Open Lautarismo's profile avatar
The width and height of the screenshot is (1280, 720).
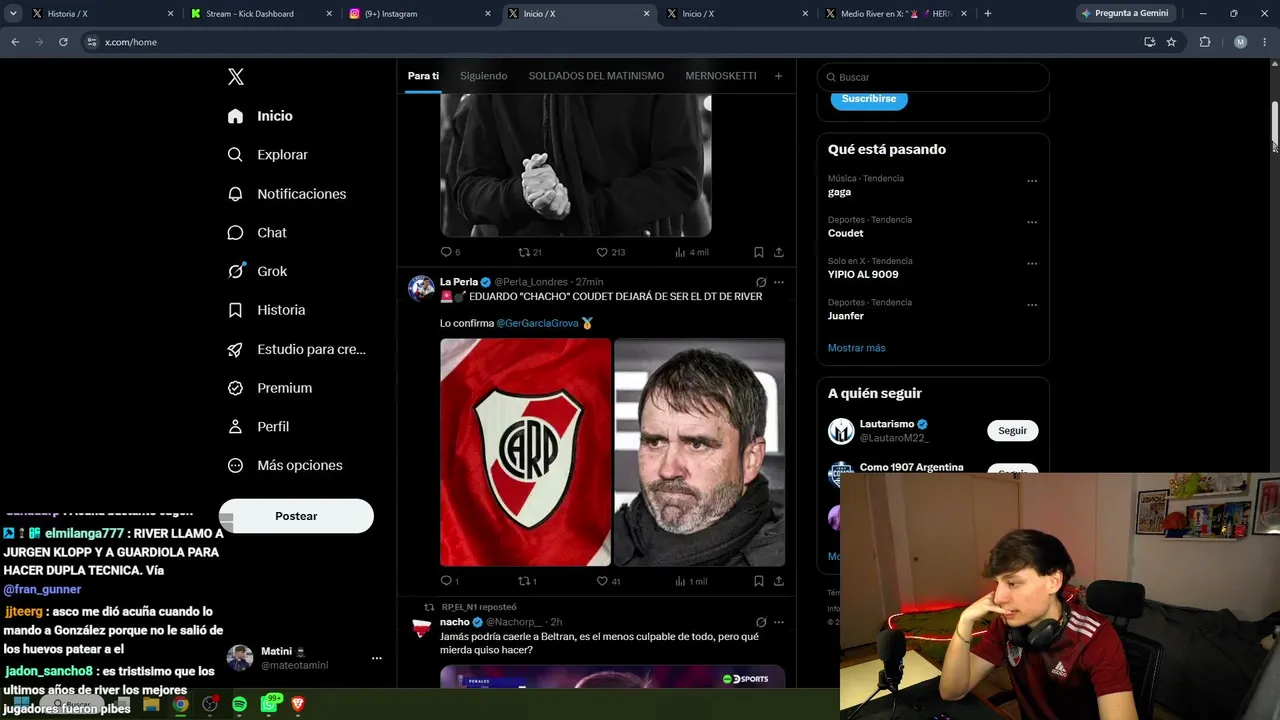point(841,431)
